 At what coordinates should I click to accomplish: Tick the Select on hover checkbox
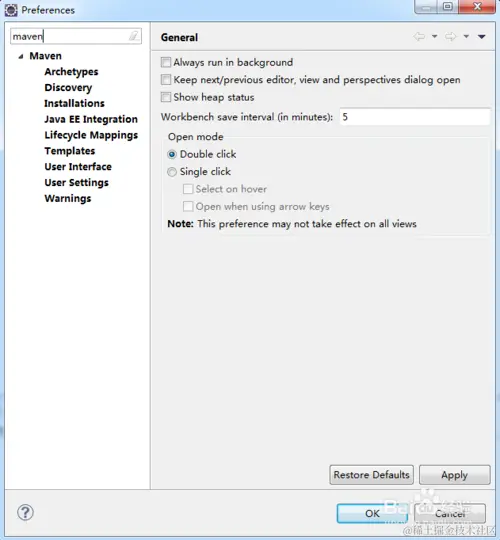click(188, 189)
